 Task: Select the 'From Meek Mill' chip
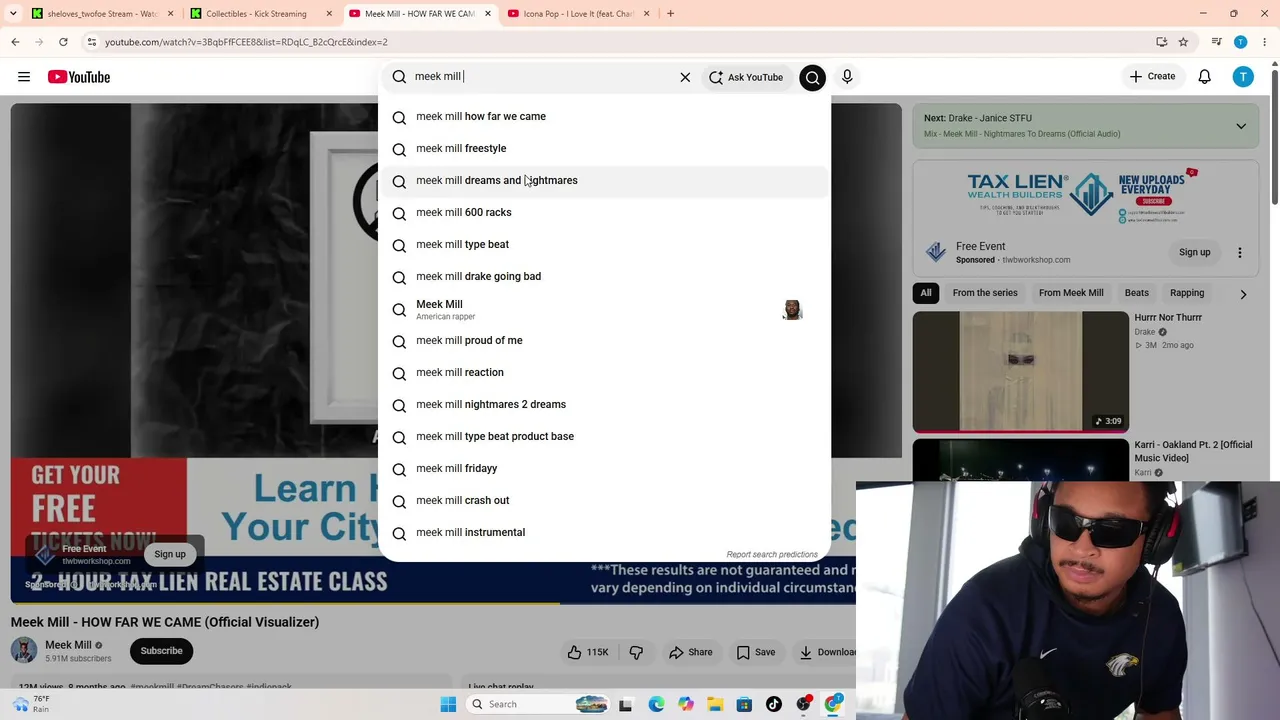pos(1071,293)
